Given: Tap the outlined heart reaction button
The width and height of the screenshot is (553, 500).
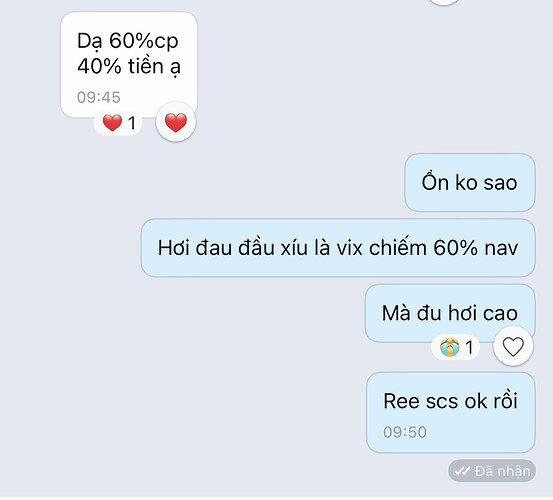Looking at the screenshot, I should pos(513,346).
